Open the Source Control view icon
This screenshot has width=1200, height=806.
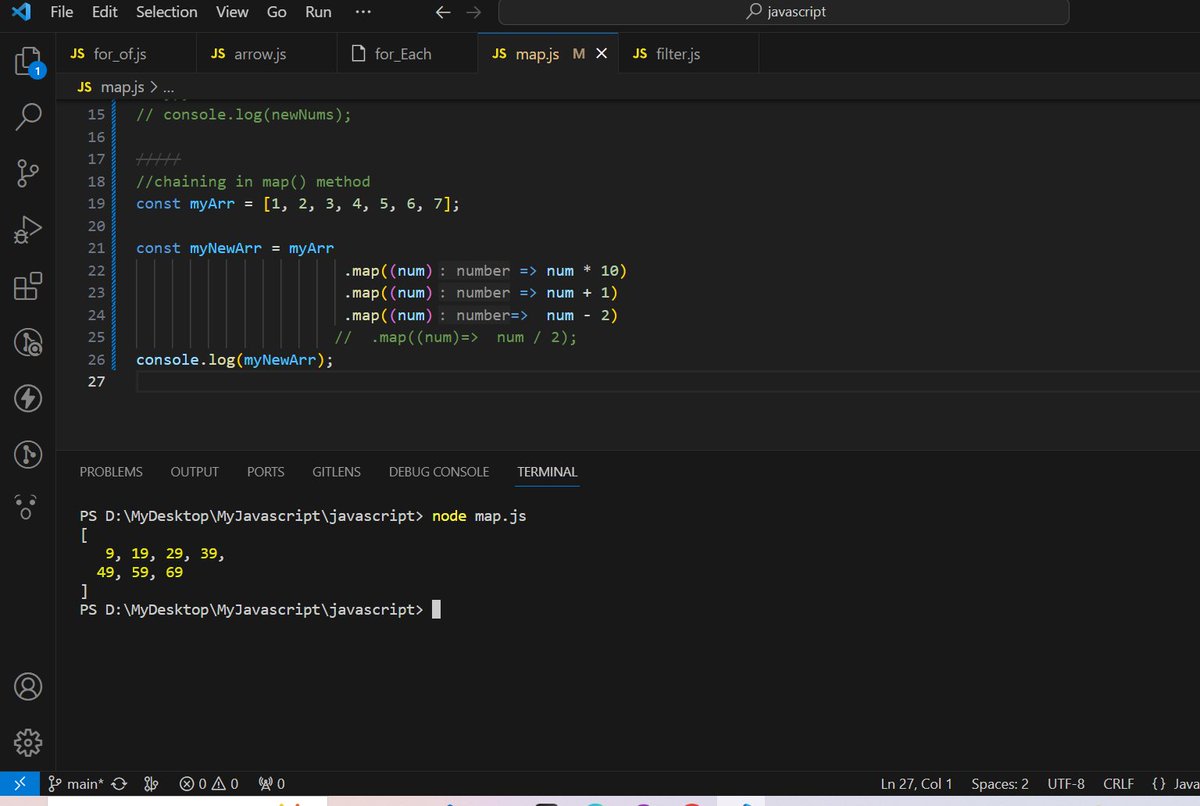(x=28, y=173)
